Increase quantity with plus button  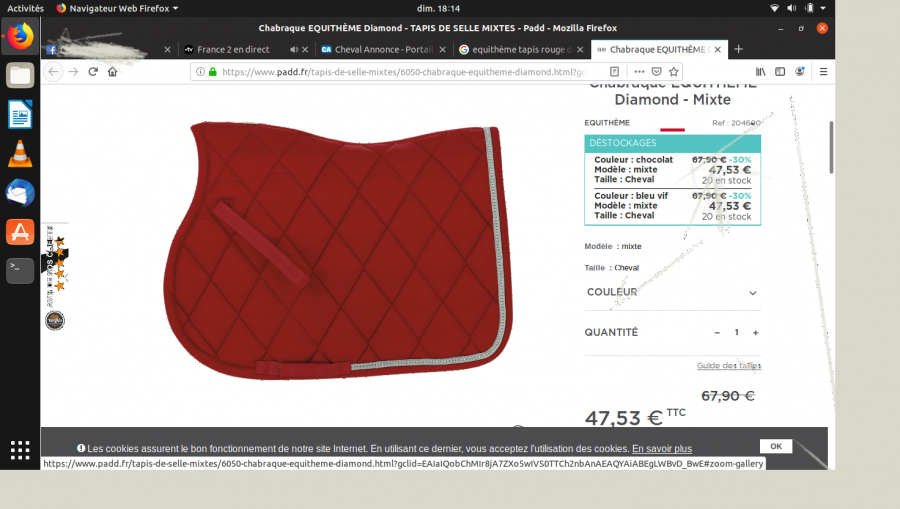(755, 333)
